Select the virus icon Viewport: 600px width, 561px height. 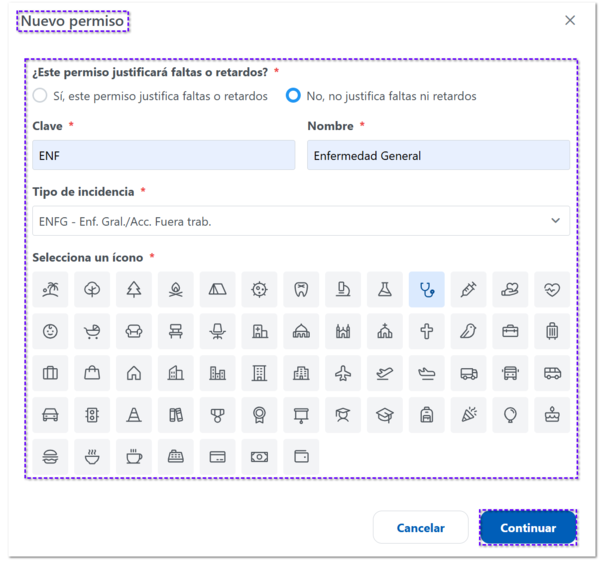click(x=259, y=289)
